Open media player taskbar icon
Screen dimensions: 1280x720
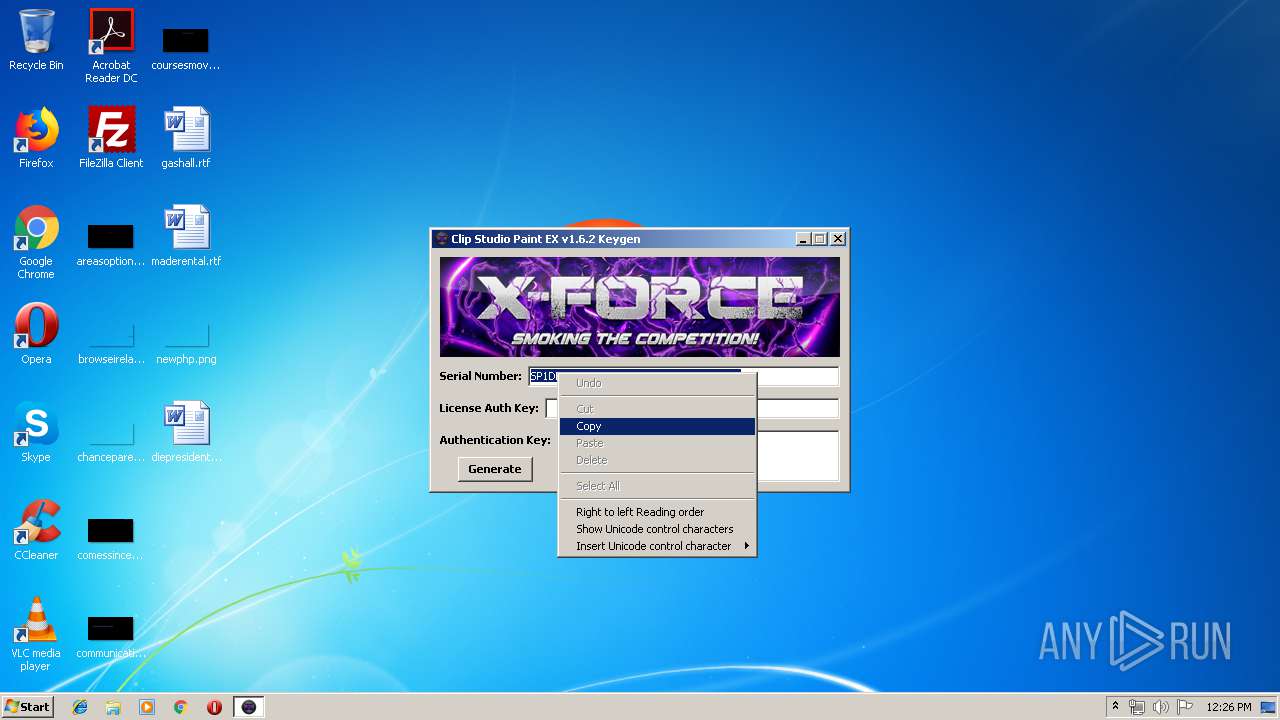(147, 707)
